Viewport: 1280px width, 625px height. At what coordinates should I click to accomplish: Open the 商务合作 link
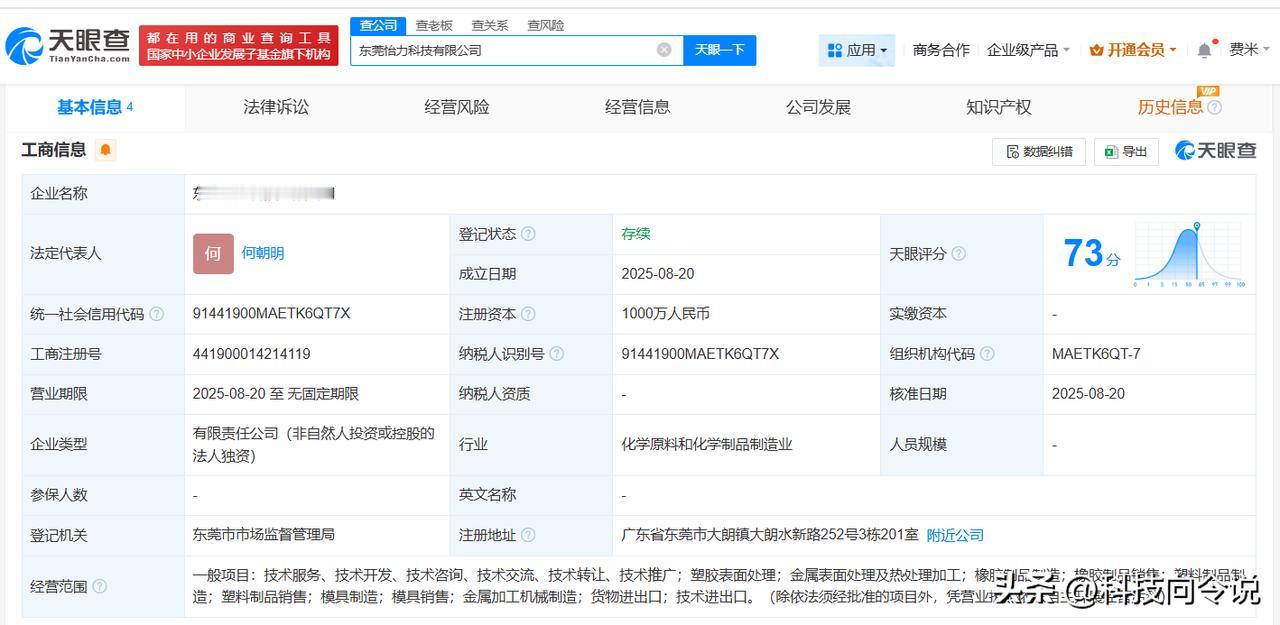[x=941, y=50]
